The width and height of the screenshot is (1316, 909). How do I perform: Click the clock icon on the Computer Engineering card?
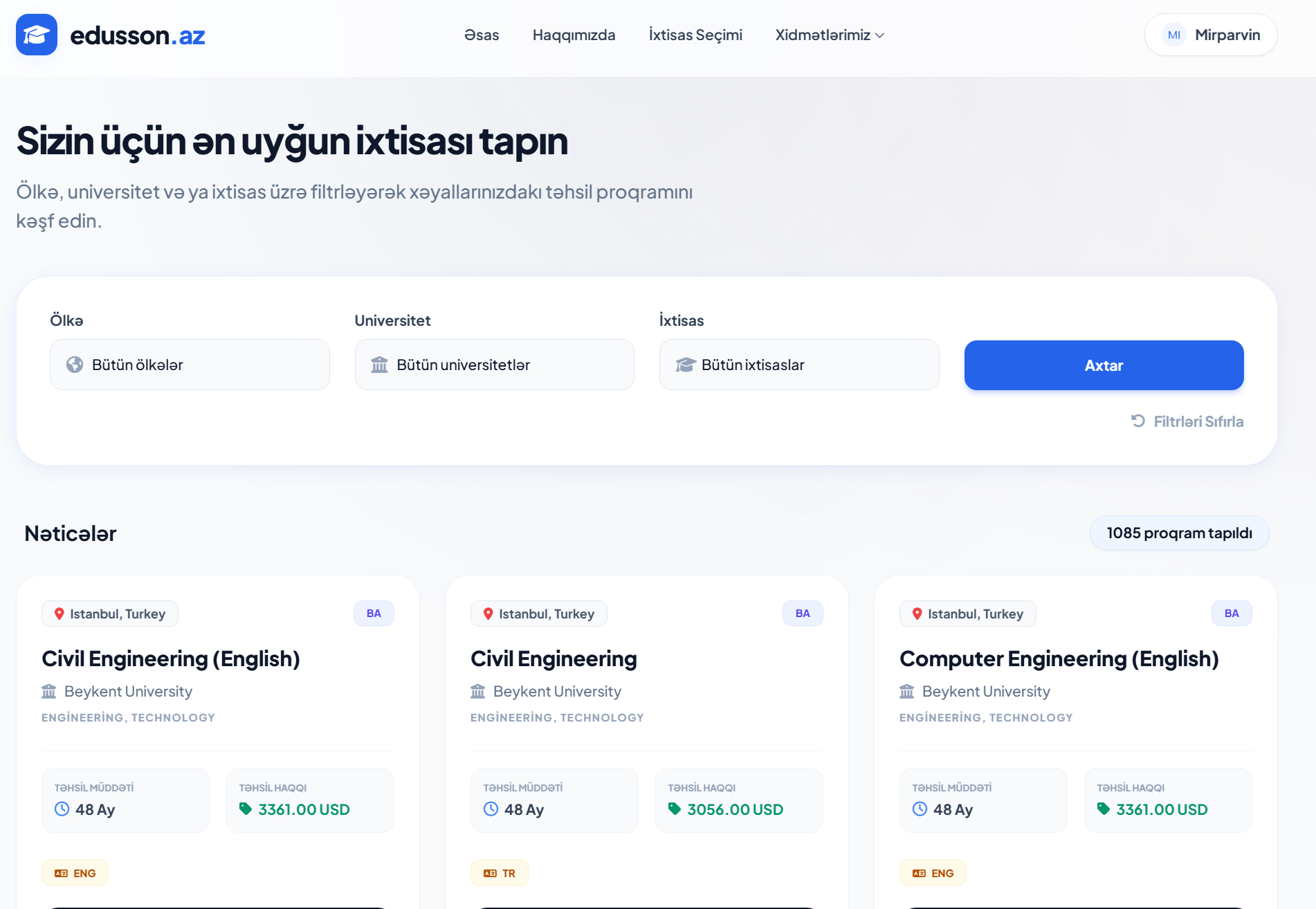(920, 809)
